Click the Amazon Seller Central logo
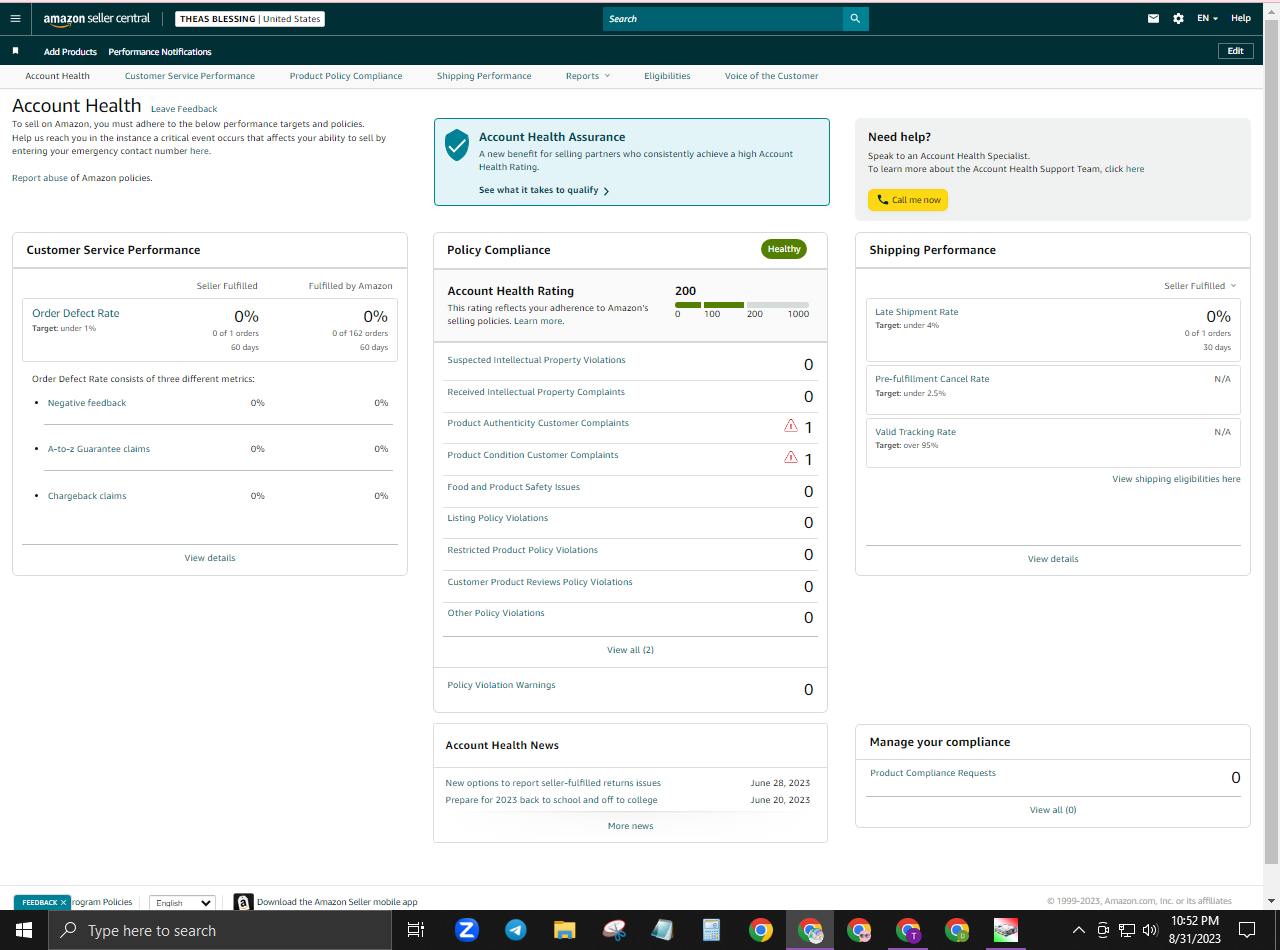 97,19
